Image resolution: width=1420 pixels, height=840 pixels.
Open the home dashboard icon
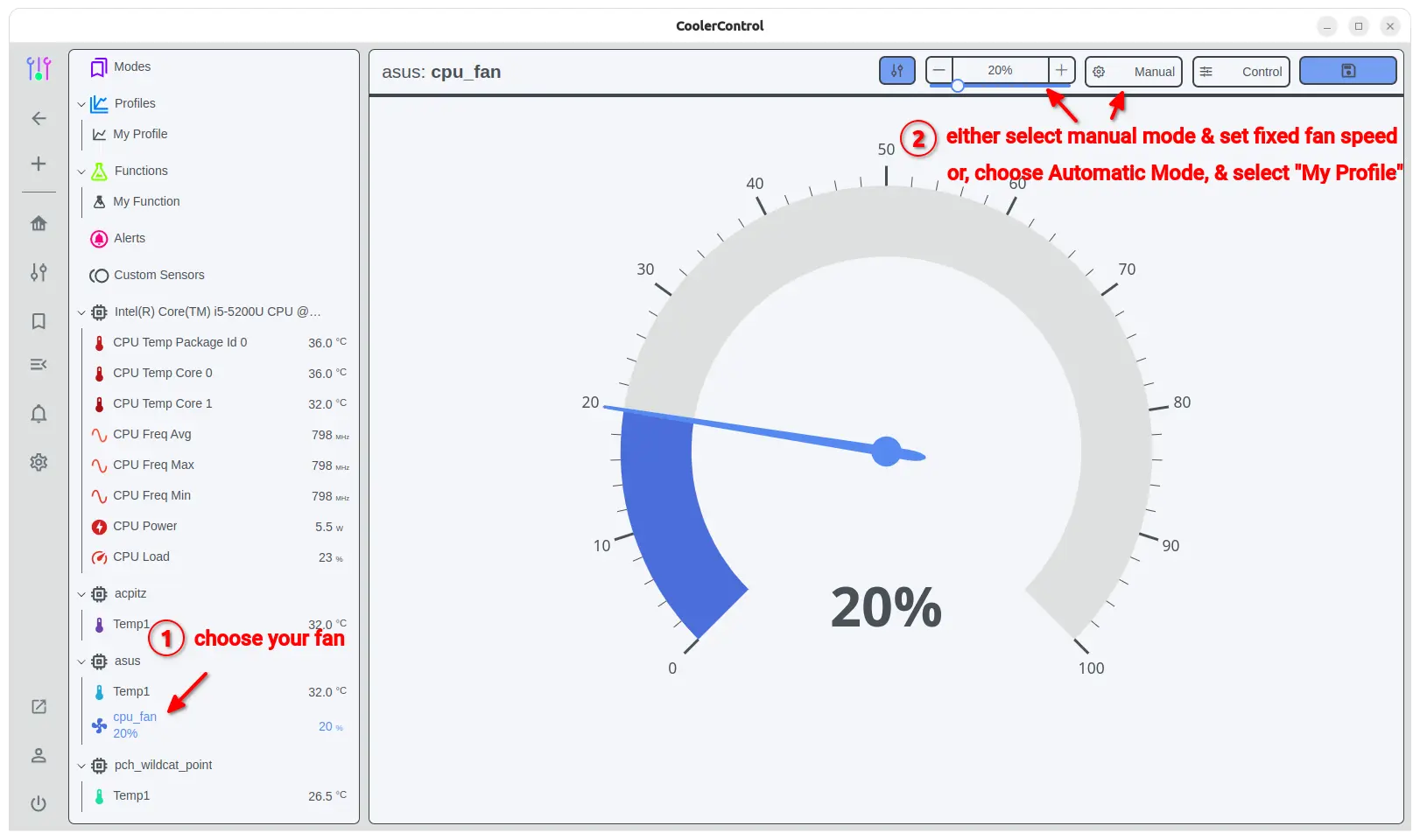tap(39, 224)
